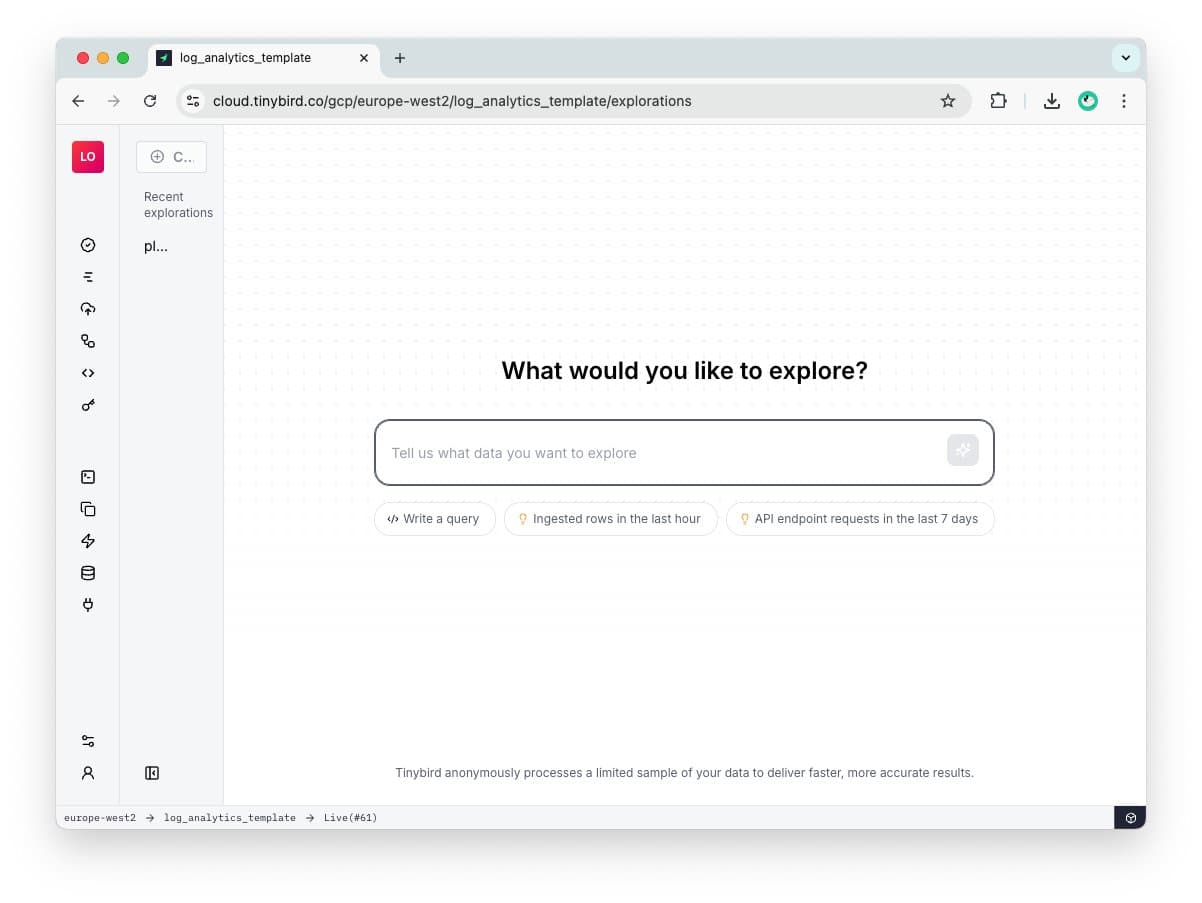The width and height of the screenshot is (1202, 903).
Task: Open the LO workspace avatar menu
Action: [x=88, y=157]
